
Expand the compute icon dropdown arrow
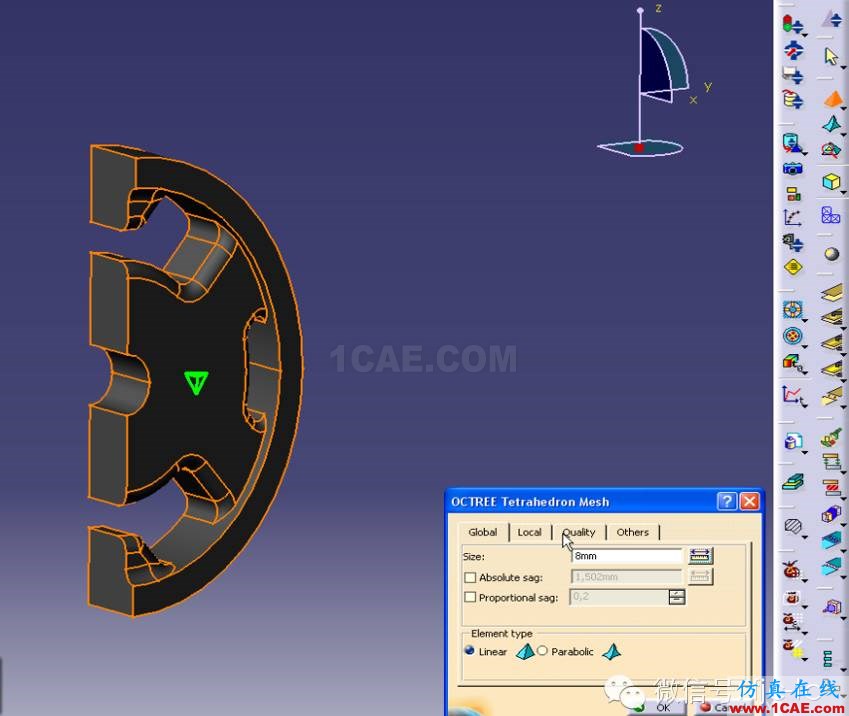point(805,35)
